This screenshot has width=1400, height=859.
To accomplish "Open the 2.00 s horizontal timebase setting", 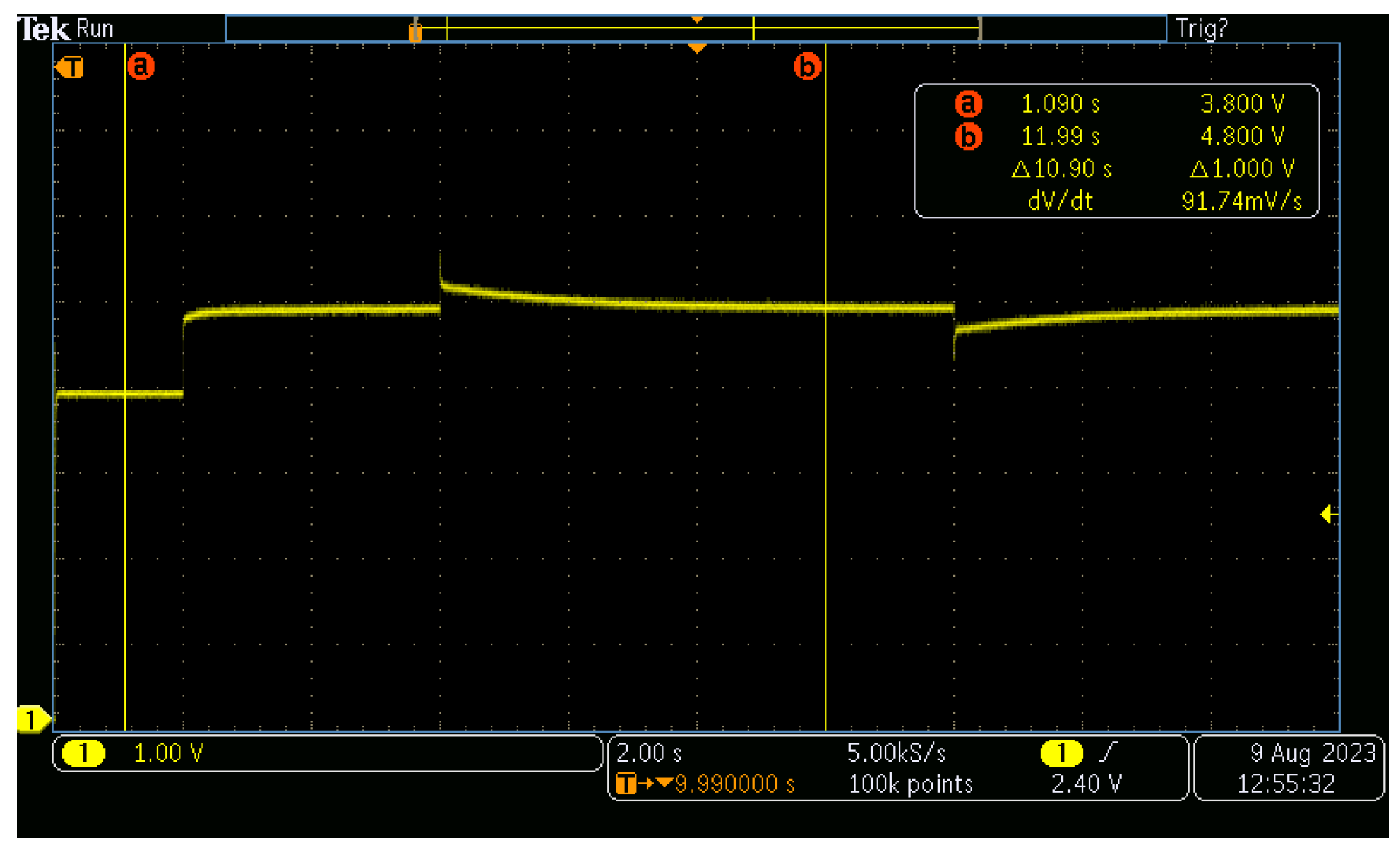I will click(649, 753).
